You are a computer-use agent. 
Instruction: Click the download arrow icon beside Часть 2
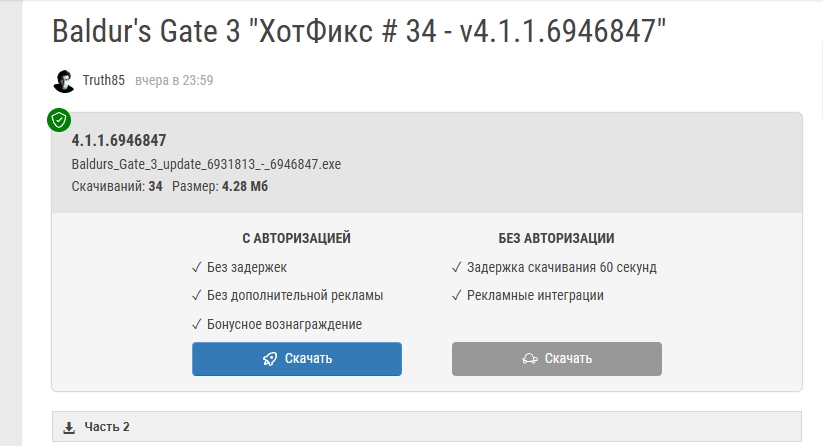pyautogui.click(x=69, y=428)
